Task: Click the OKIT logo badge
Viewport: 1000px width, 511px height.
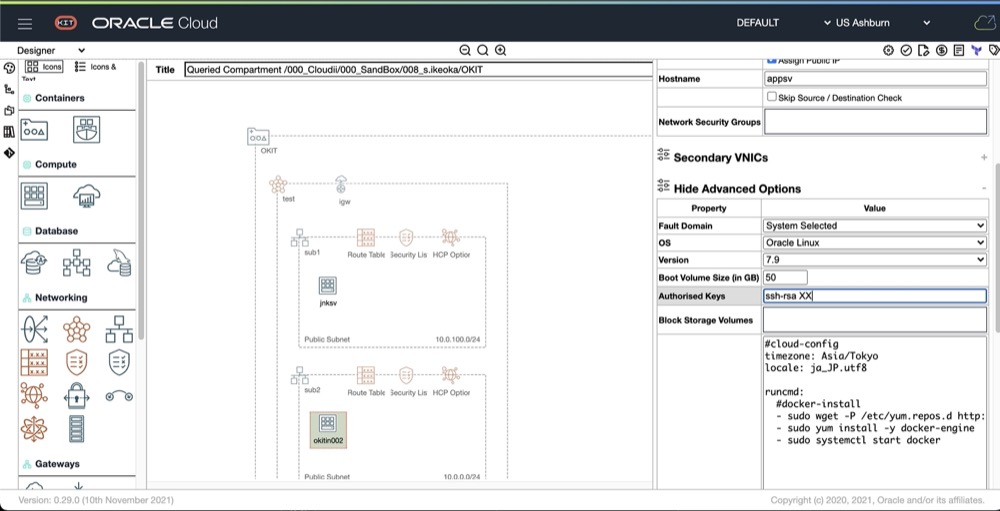Action: point(66,23)
